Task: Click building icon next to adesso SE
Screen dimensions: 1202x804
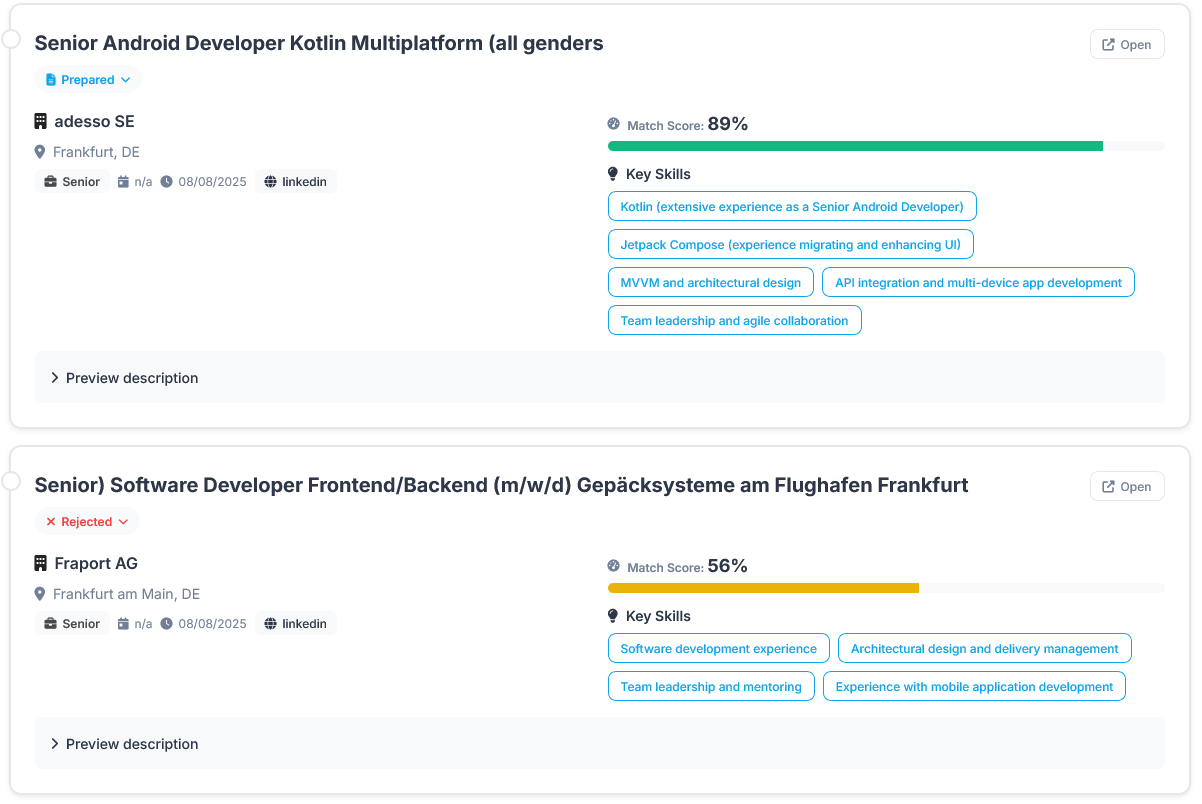Action: click(41, 121)
